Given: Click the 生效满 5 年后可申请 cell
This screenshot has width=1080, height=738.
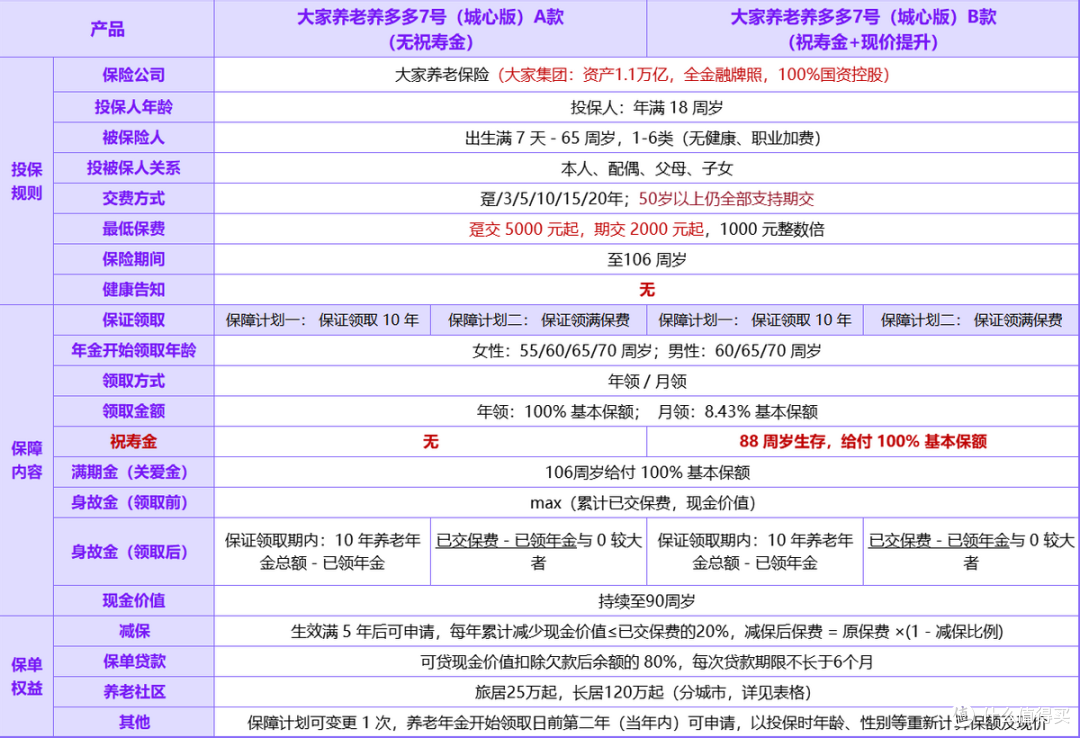Looking at the screenshot, I should point(647,631).
